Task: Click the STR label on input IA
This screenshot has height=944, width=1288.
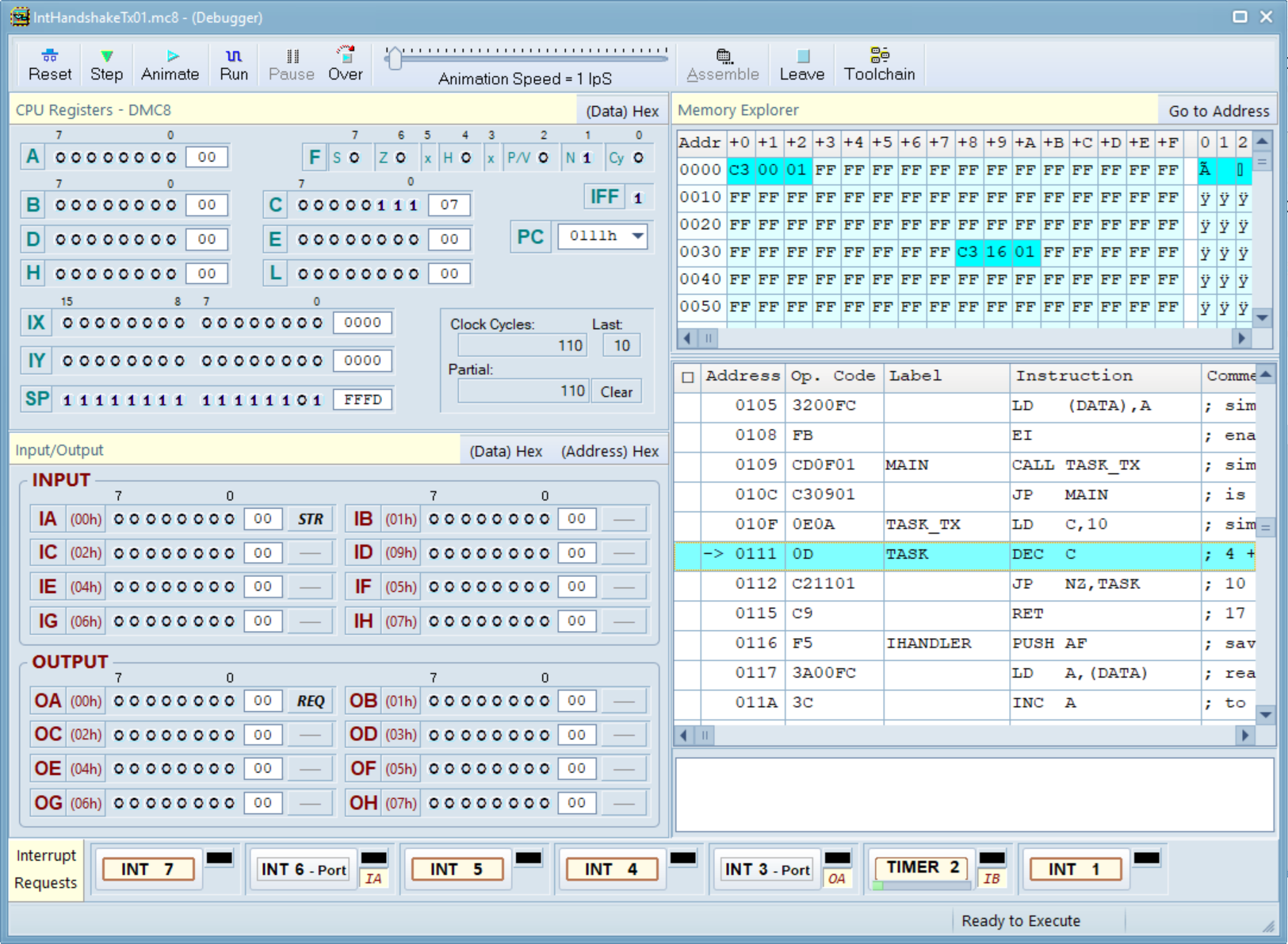Action: click(311, 519)
